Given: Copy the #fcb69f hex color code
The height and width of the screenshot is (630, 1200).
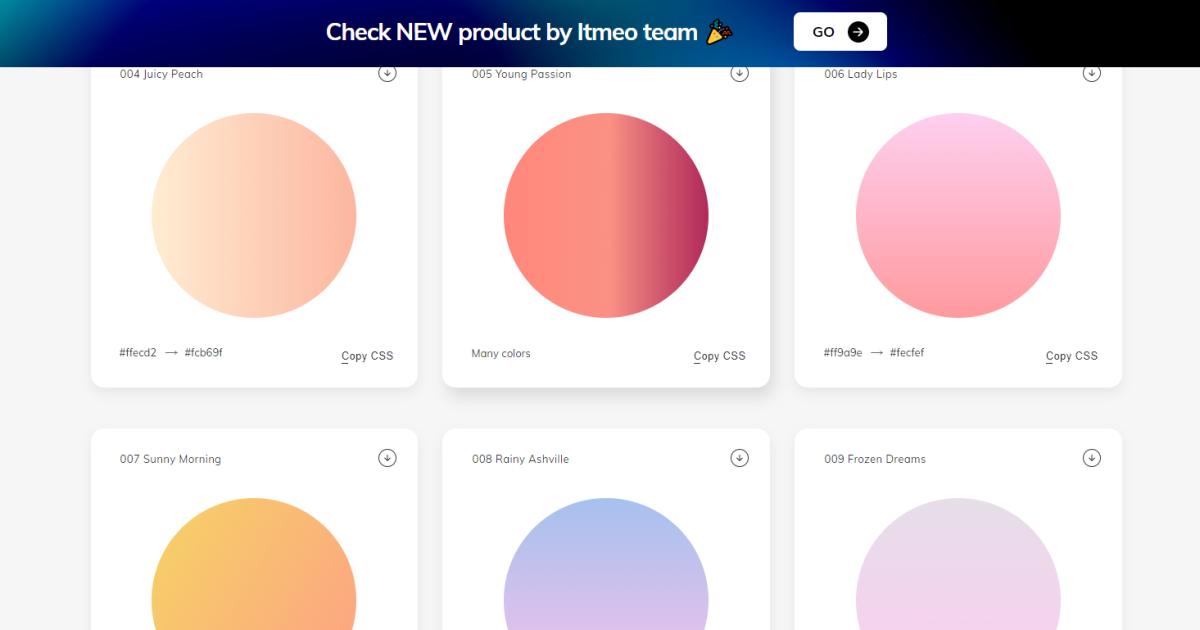Looking at the screenshot, I should click(x=203, y=353).
